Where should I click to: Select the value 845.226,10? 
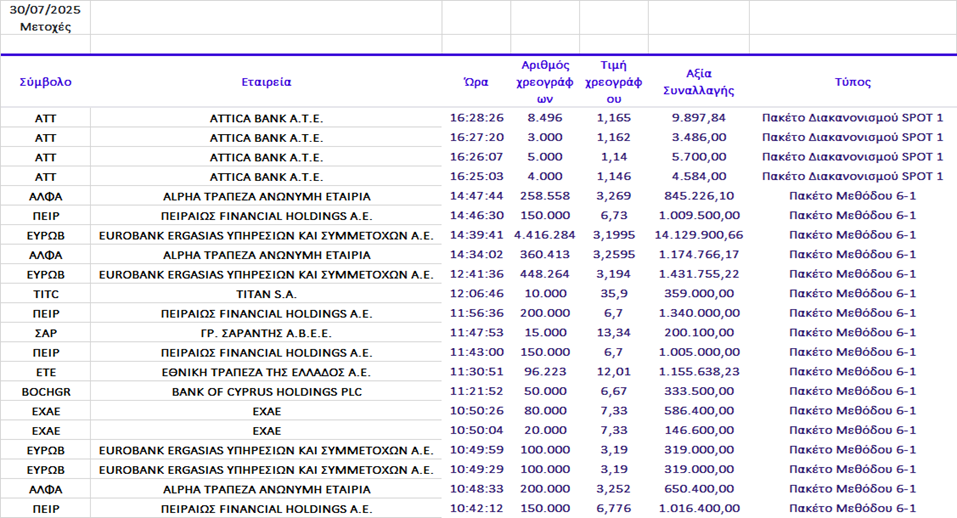click(699, 196)
